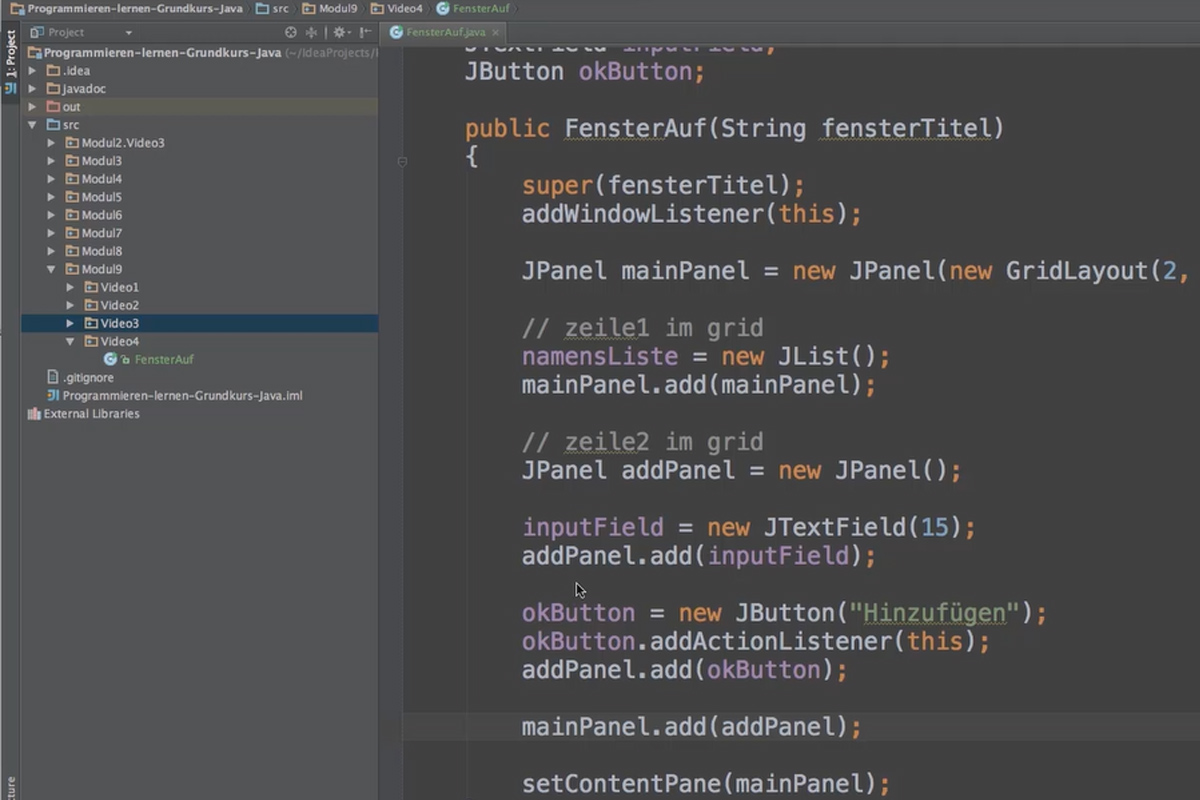Click the External Libraries bar-chart icon
This screenshot has width=1200, height=800.
(x=34, y=413)
